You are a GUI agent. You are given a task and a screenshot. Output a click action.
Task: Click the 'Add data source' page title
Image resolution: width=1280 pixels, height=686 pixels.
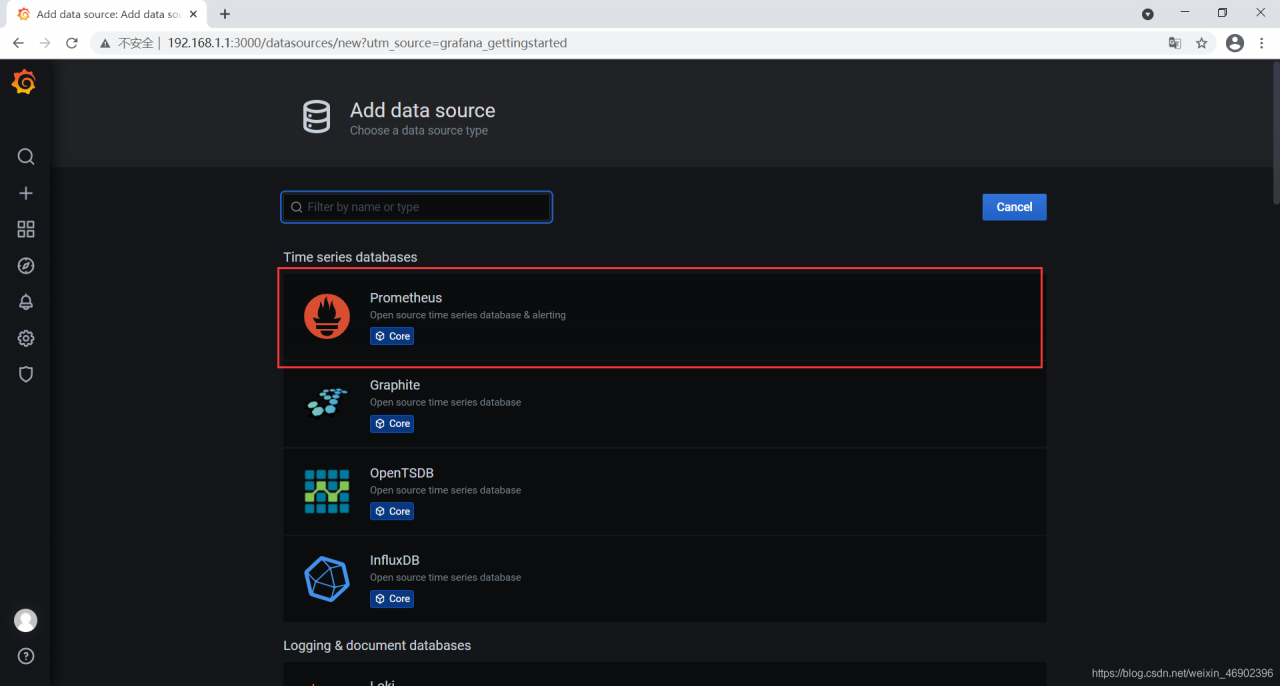(x=422, y=110)
